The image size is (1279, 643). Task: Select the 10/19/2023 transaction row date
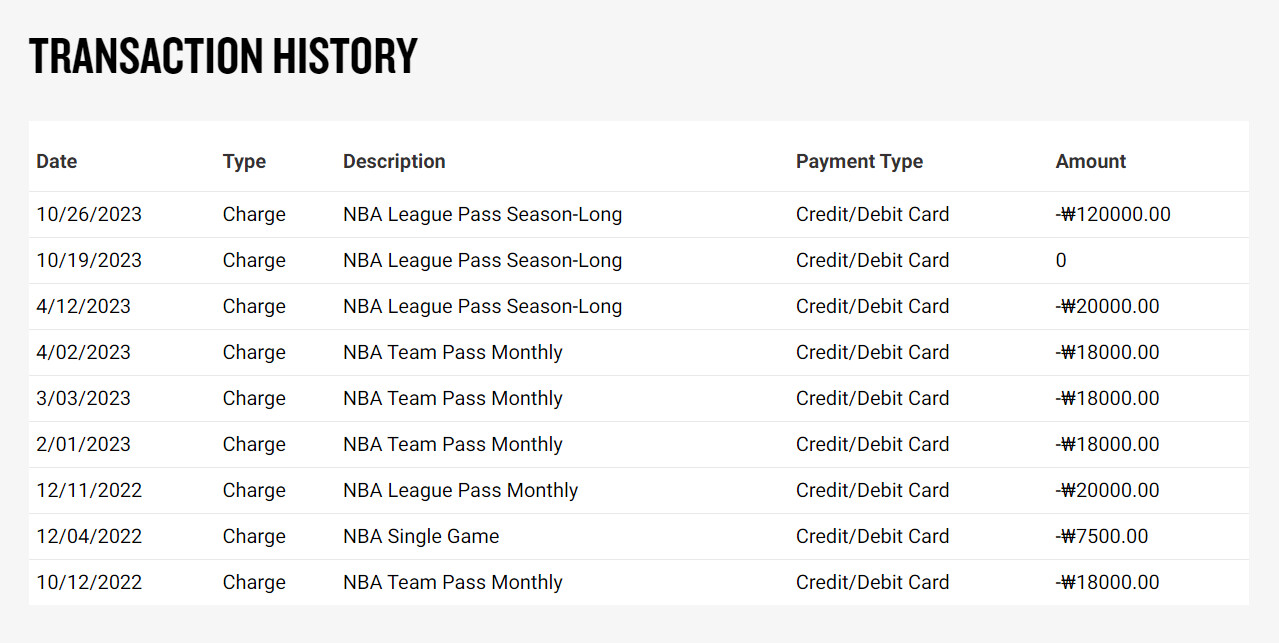[x=89, y=260]
